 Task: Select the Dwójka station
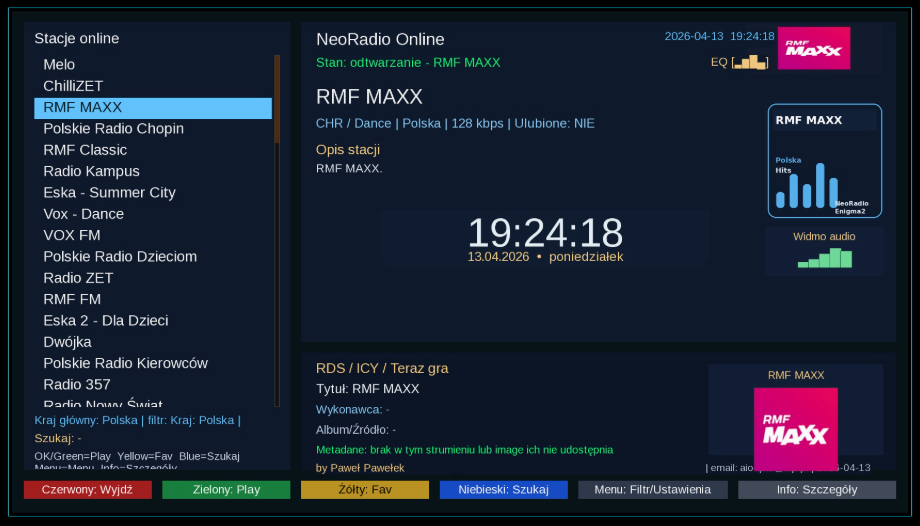(153, 342)
